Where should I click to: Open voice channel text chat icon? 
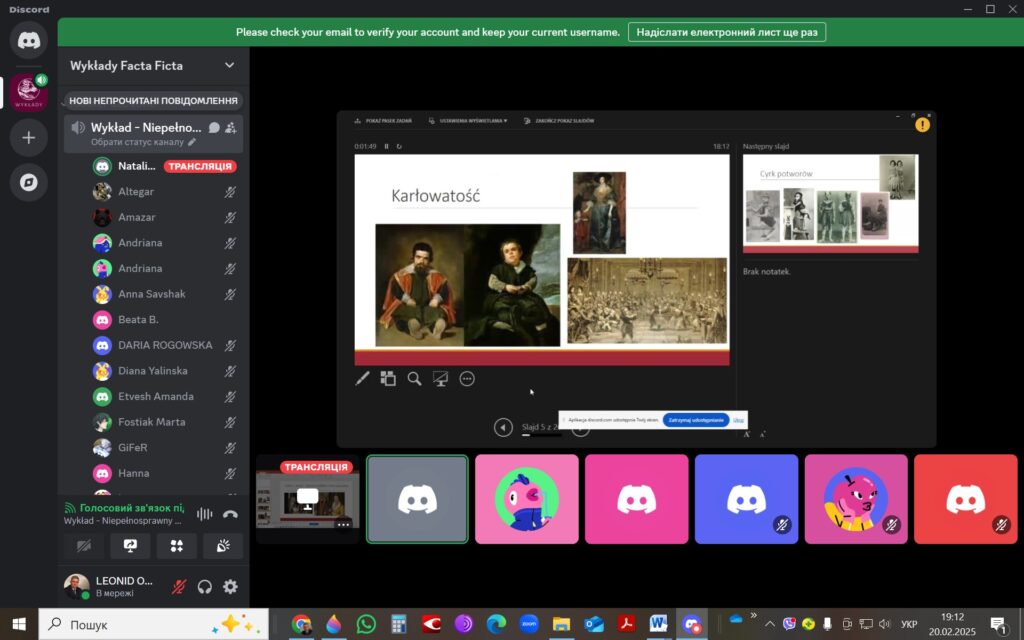tap(214, 128)
